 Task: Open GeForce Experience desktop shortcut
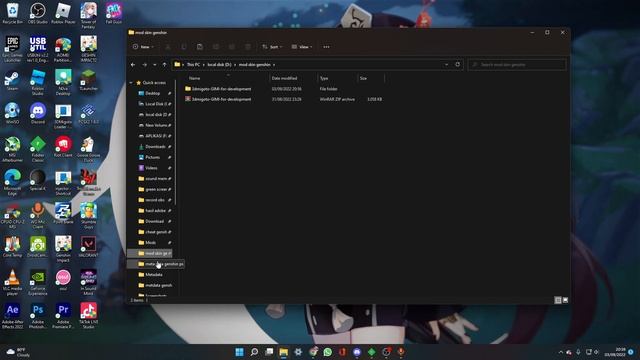coord(38,282)
